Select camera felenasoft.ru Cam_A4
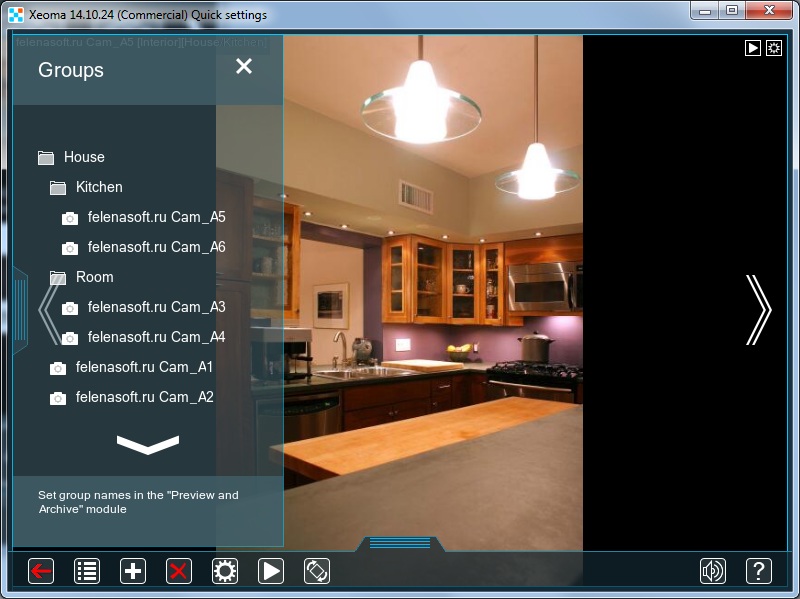This screenshot has height=599, width=800. [143, 337]
